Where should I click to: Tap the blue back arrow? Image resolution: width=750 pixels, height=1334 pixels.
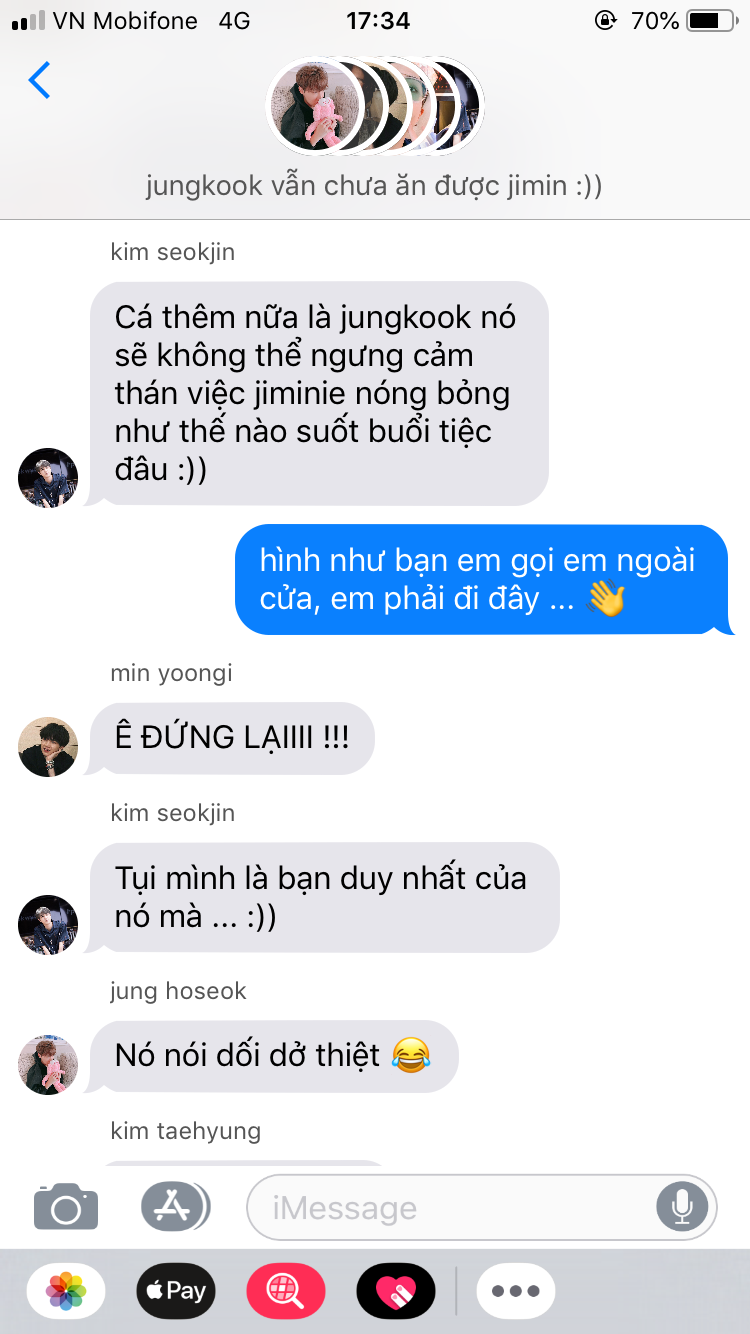39,80
